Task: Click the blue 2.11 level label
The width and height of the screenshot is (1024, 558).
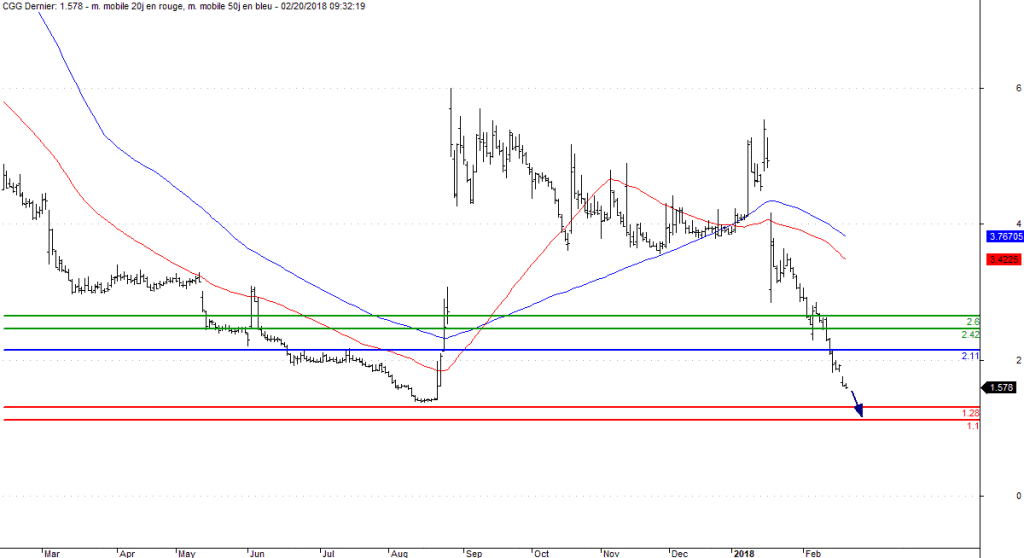Action: tap(970, 356)
